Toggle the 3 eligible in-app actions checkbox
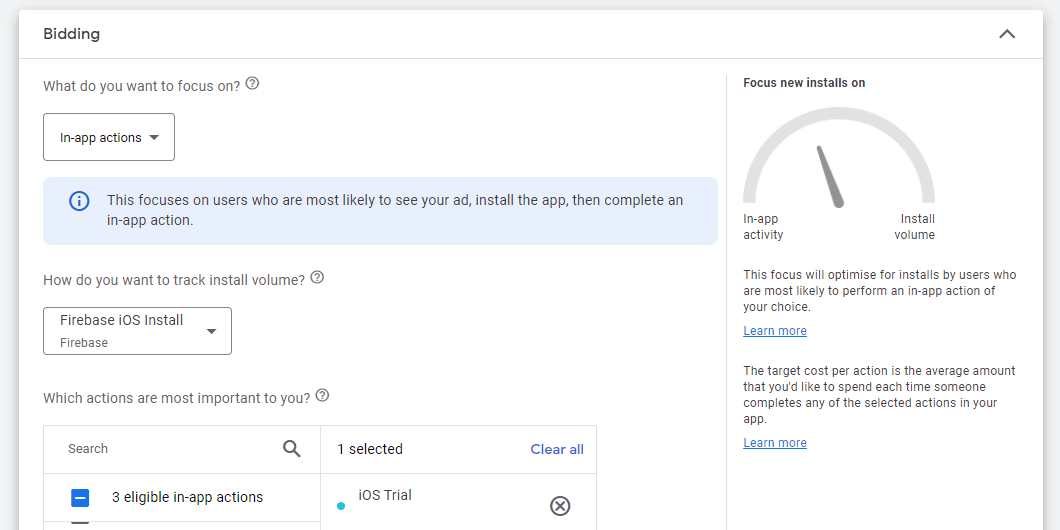 tap(80, 498)
